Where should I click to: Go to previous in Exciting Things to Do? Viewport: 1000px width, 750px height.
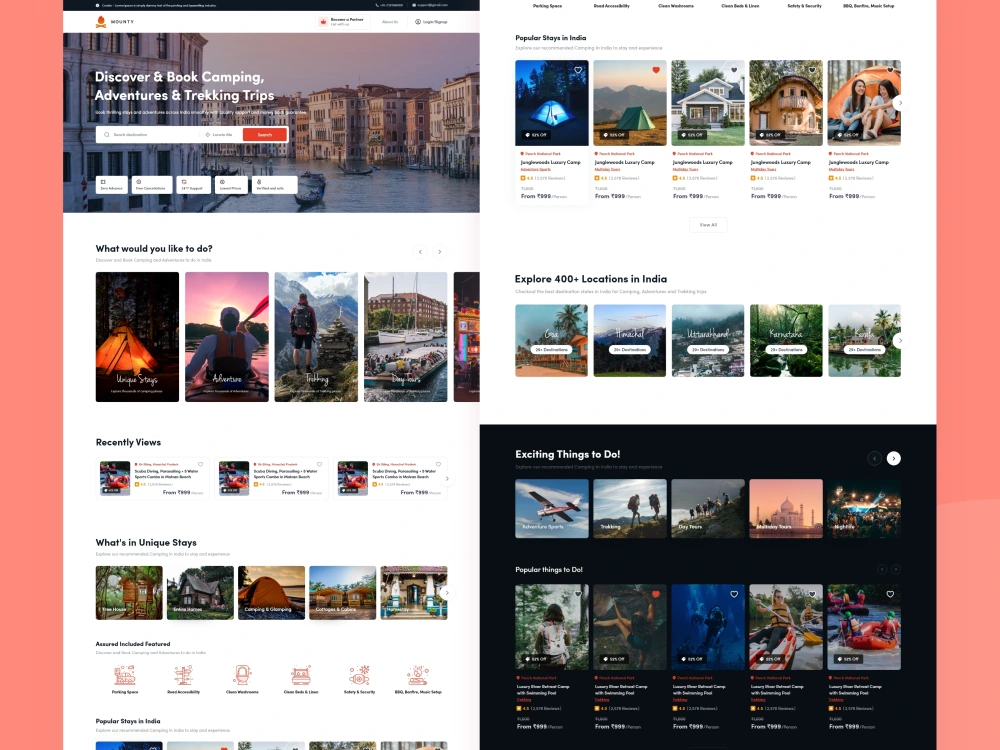click(874, 458)
